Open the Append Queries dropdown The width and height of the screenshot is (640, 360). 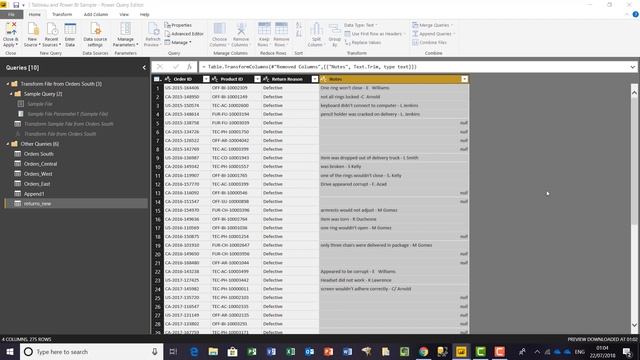coord(434,33)
